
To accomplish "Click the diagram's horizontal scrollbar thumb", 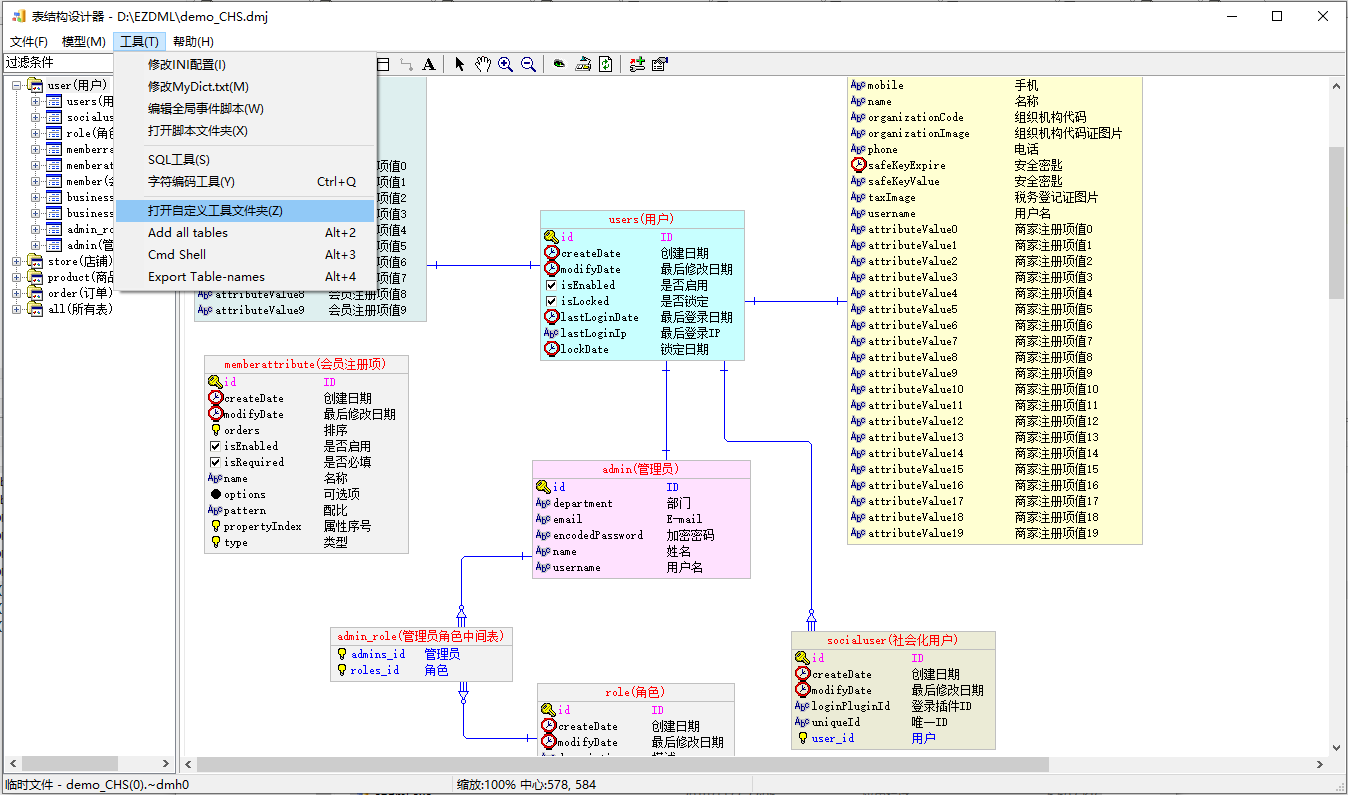I will 622,764.
